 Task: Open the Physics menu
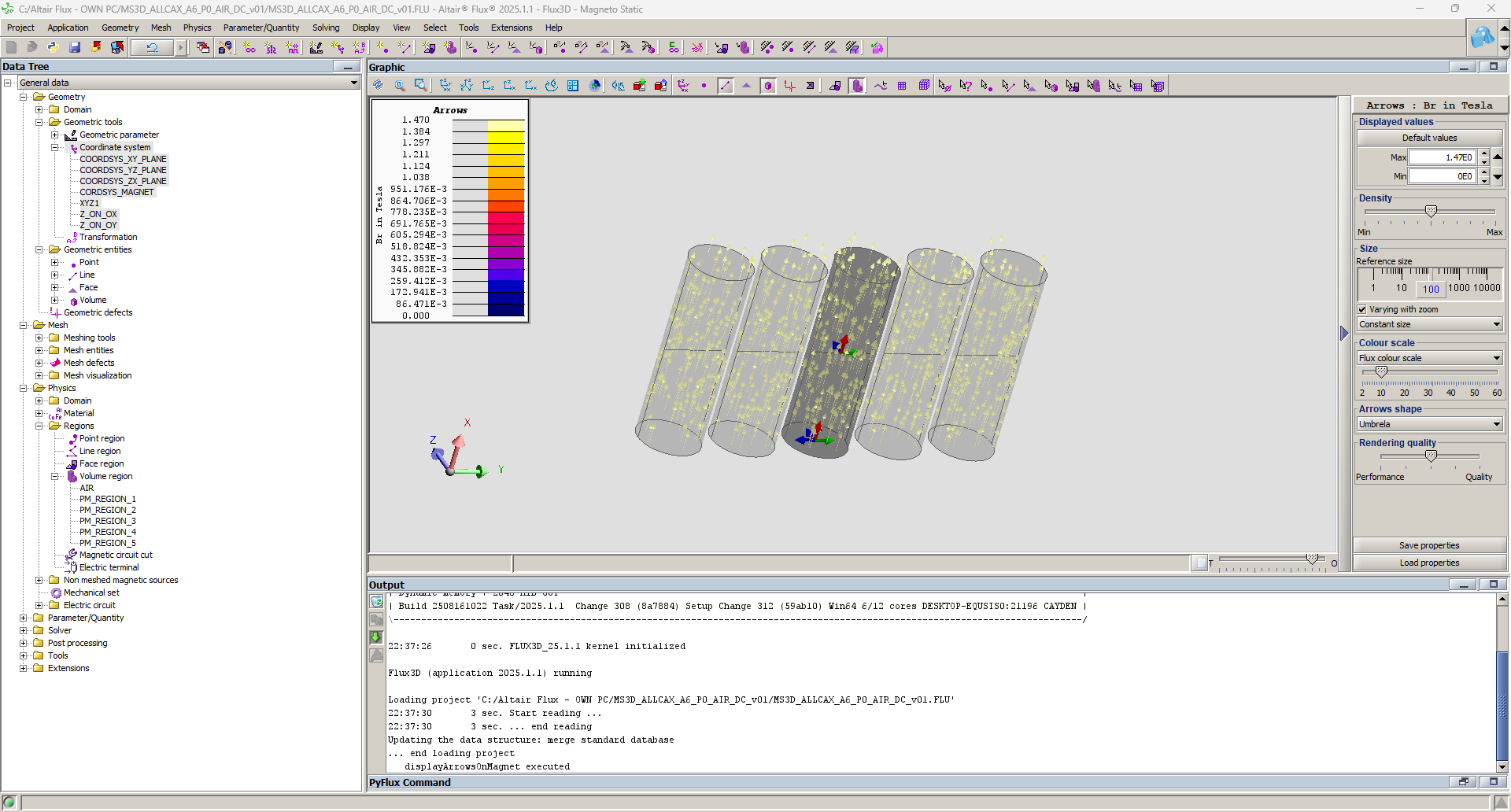197,28
